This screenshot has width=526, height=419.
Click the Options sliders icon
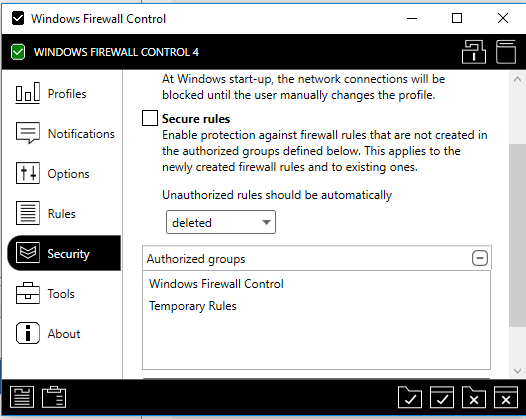[28, 173]
